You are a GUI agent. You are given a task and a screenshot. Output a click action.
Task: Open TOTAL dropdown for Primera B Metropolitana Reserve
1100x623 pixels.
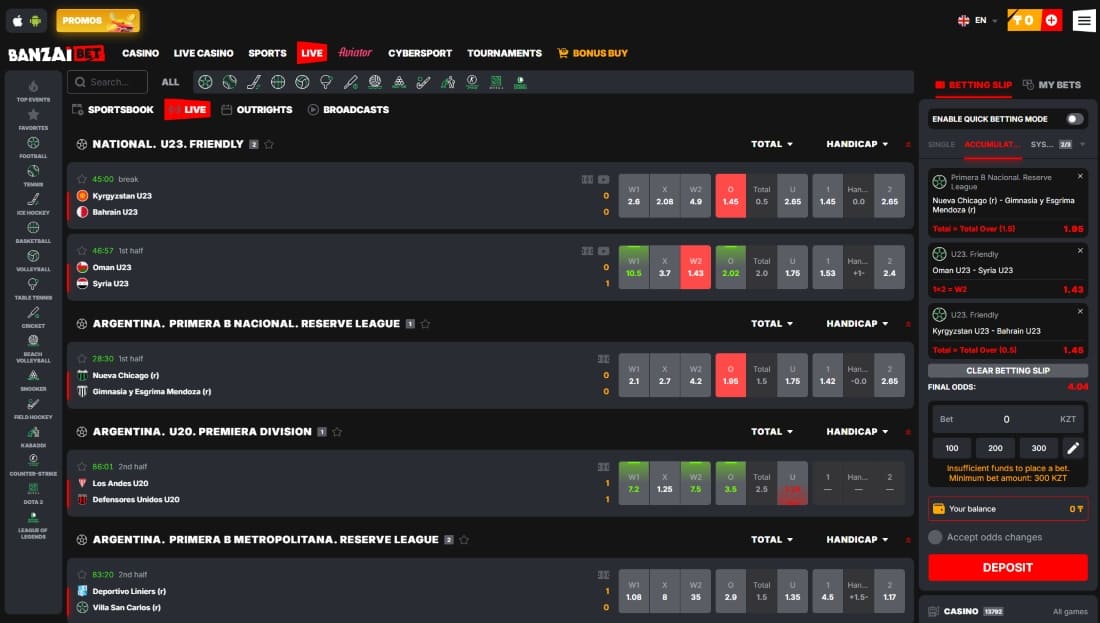coord(772,540)
